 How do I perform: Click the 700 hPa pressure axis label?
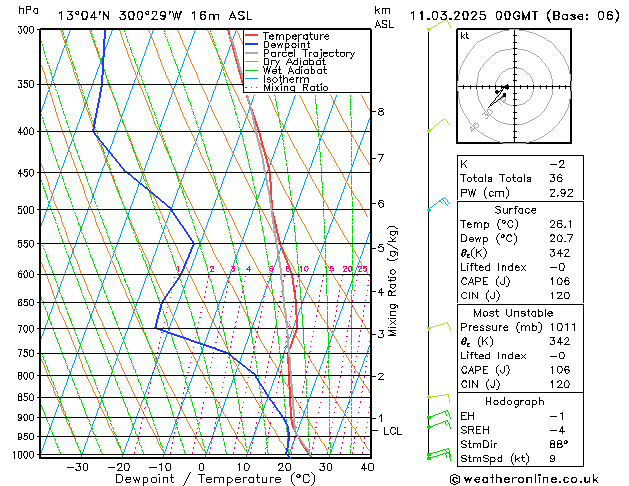28,329
